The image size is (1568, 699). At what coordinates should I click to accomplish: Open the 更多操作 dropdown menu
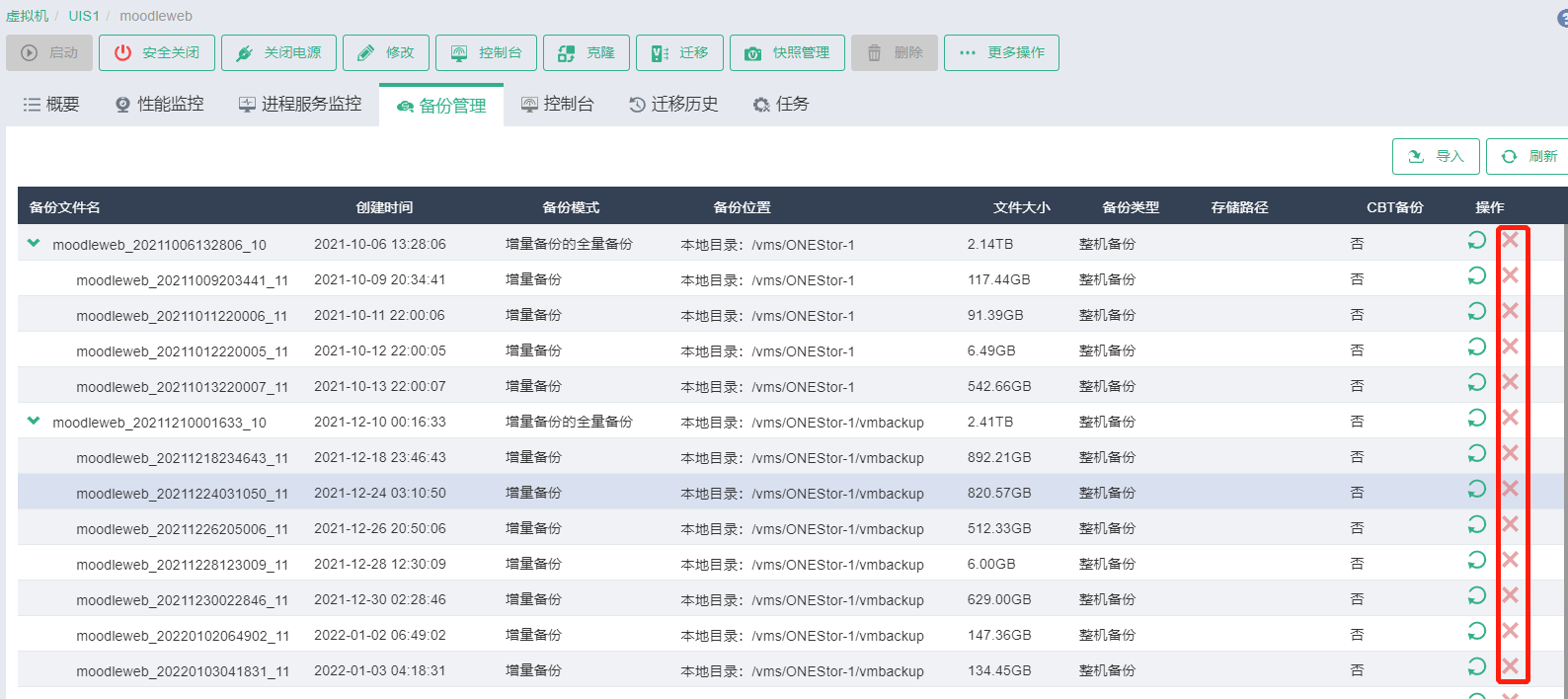coord(1001,53)
